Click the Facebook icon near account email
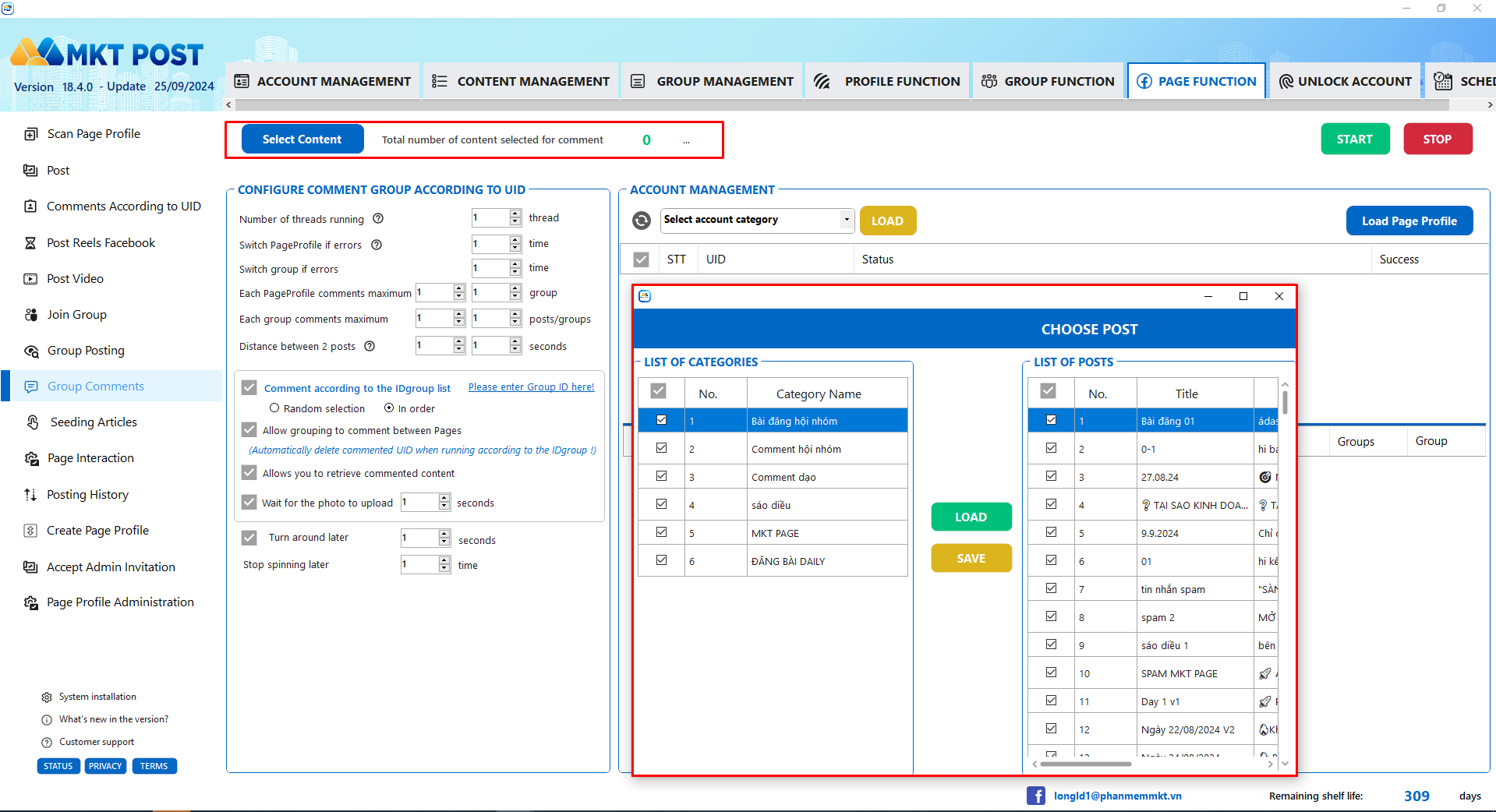 coord(1035,796)
